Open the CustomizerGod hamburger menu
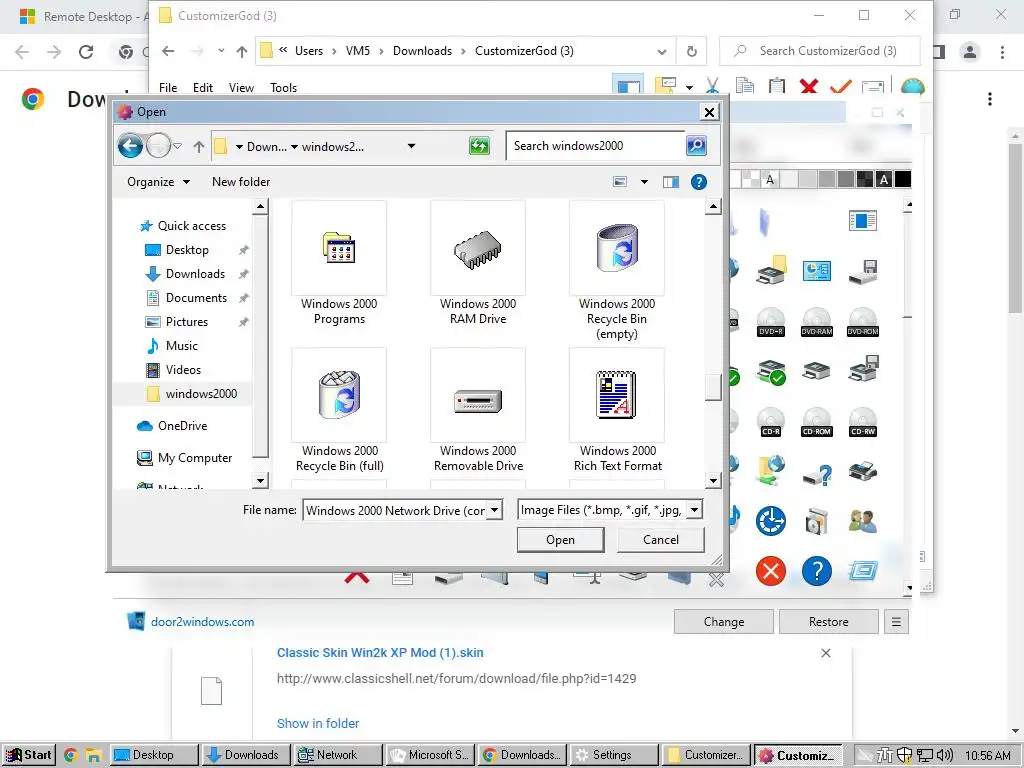 pos(896,622)
